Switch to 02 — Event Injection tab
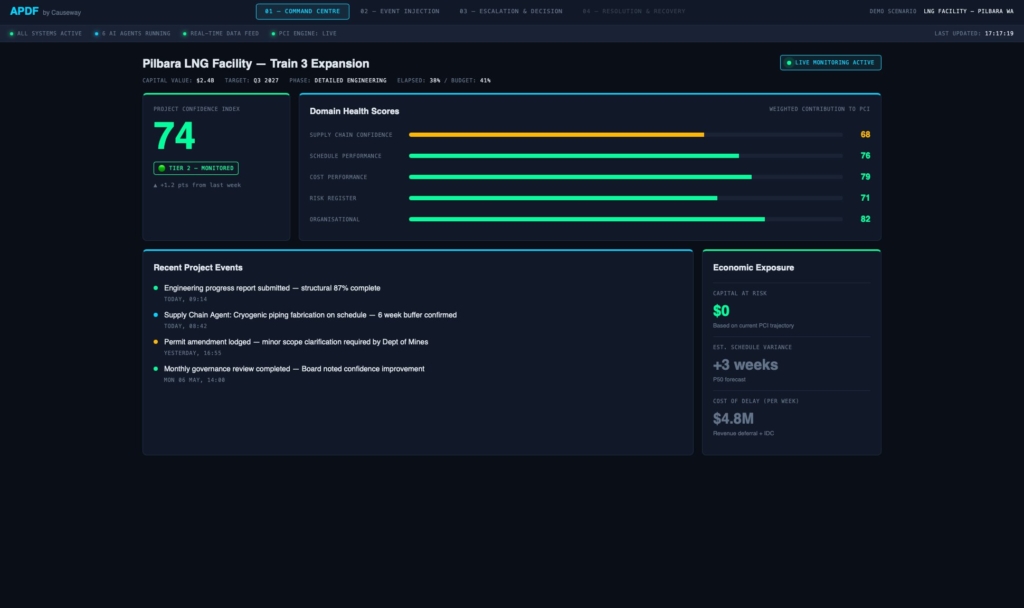Screen dimensions: 1024x608 tap(400, 11)
